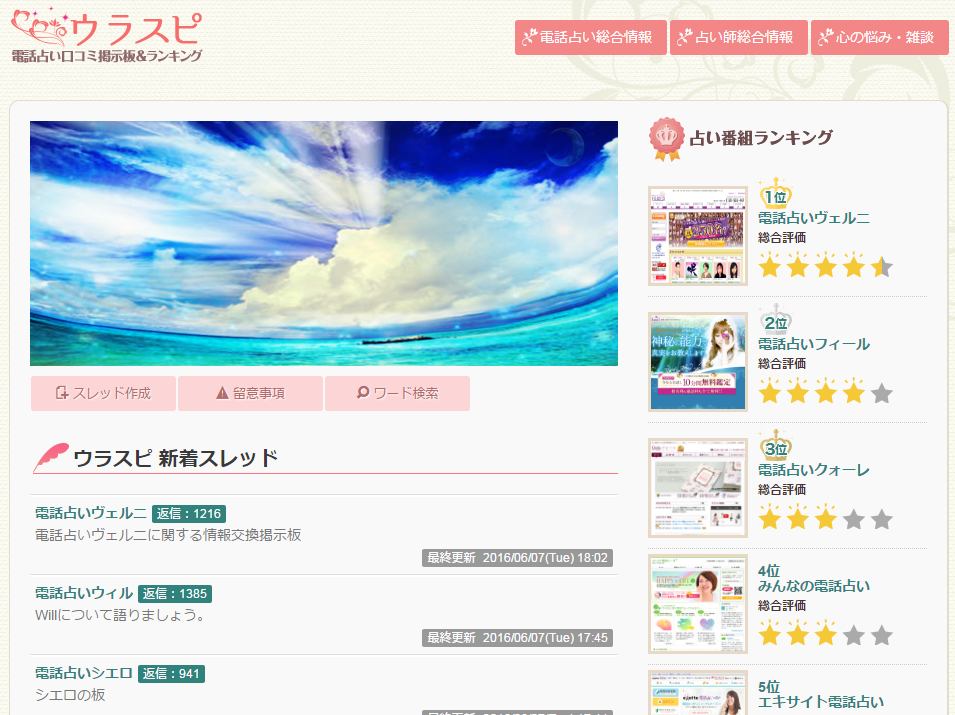Click the 最終更新 2016/06/07(Tue) 18:02 timestamp
The height and width of the screenshot is (715, 955).
[517, 558]
